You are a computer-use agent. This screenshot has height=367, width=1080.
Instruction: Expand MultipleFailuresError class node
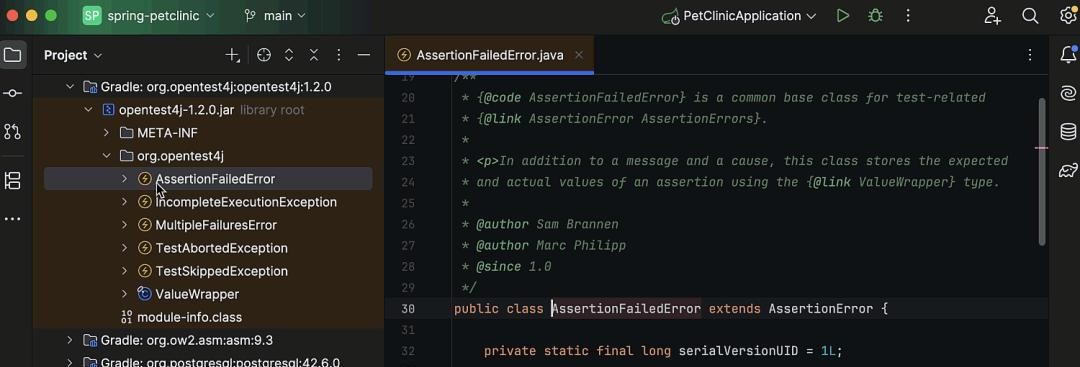coord(125,225)
